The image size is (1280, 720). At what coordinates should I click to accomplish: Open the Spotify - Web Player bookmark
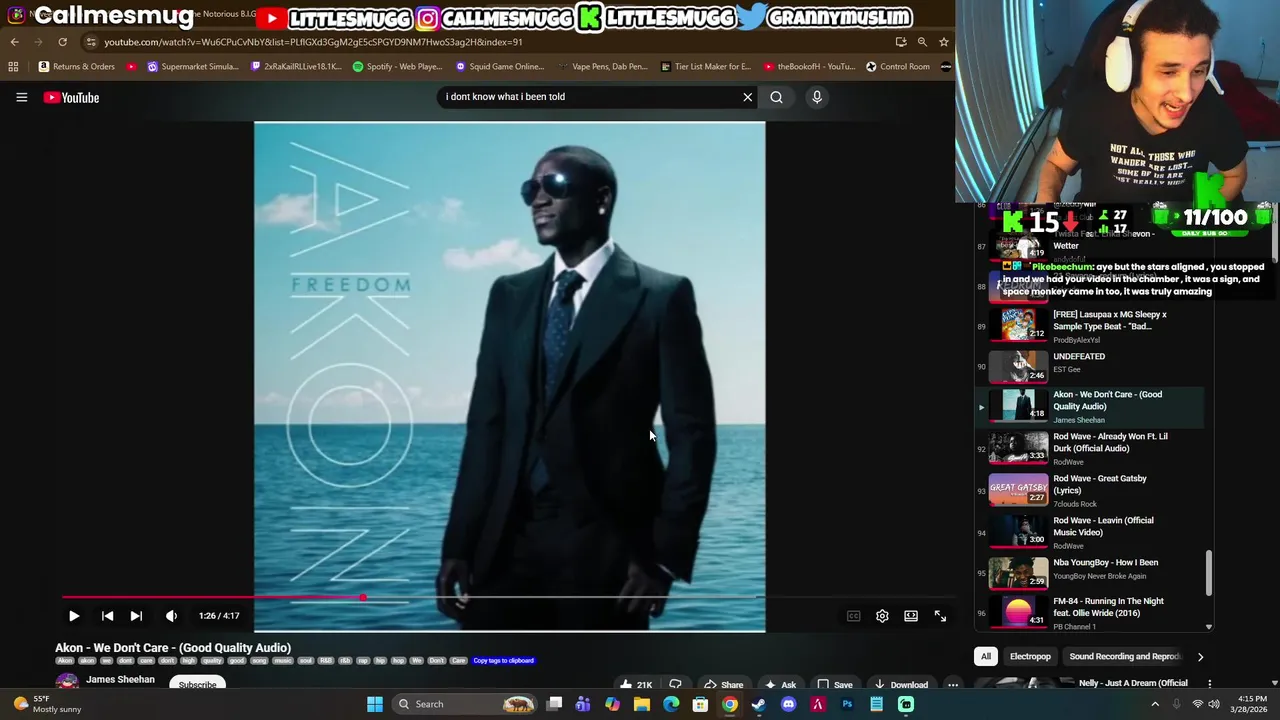(397, 67)
